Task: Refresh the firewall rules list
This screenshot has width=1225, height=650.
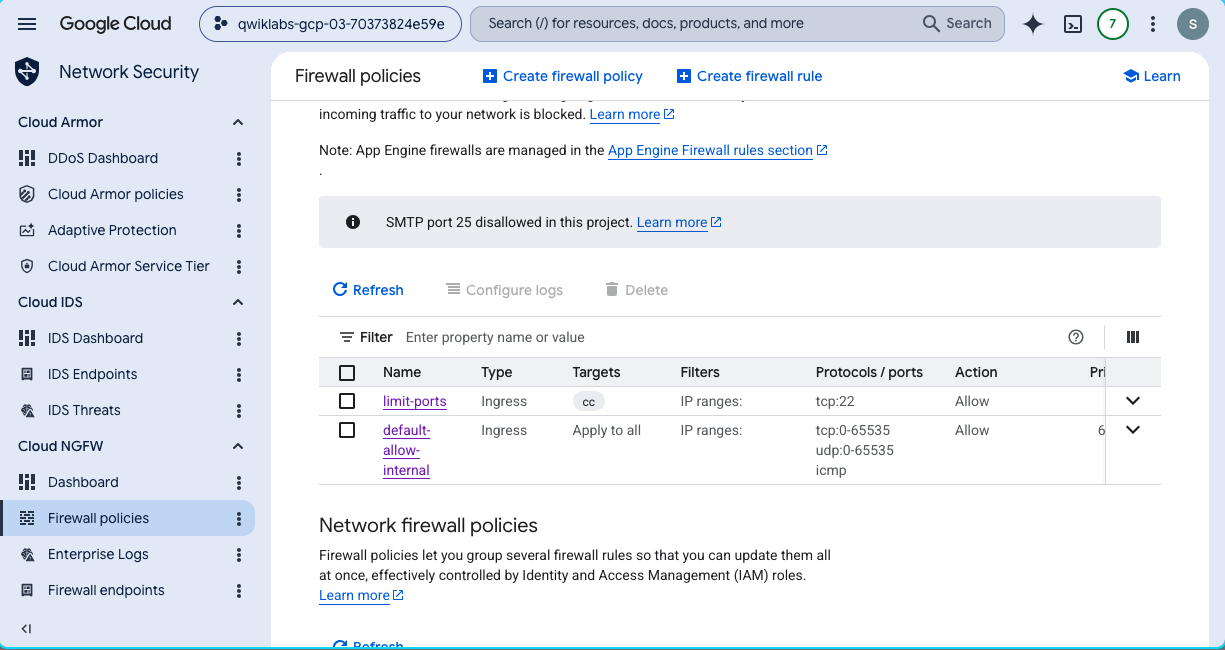Action: [368, 290]
